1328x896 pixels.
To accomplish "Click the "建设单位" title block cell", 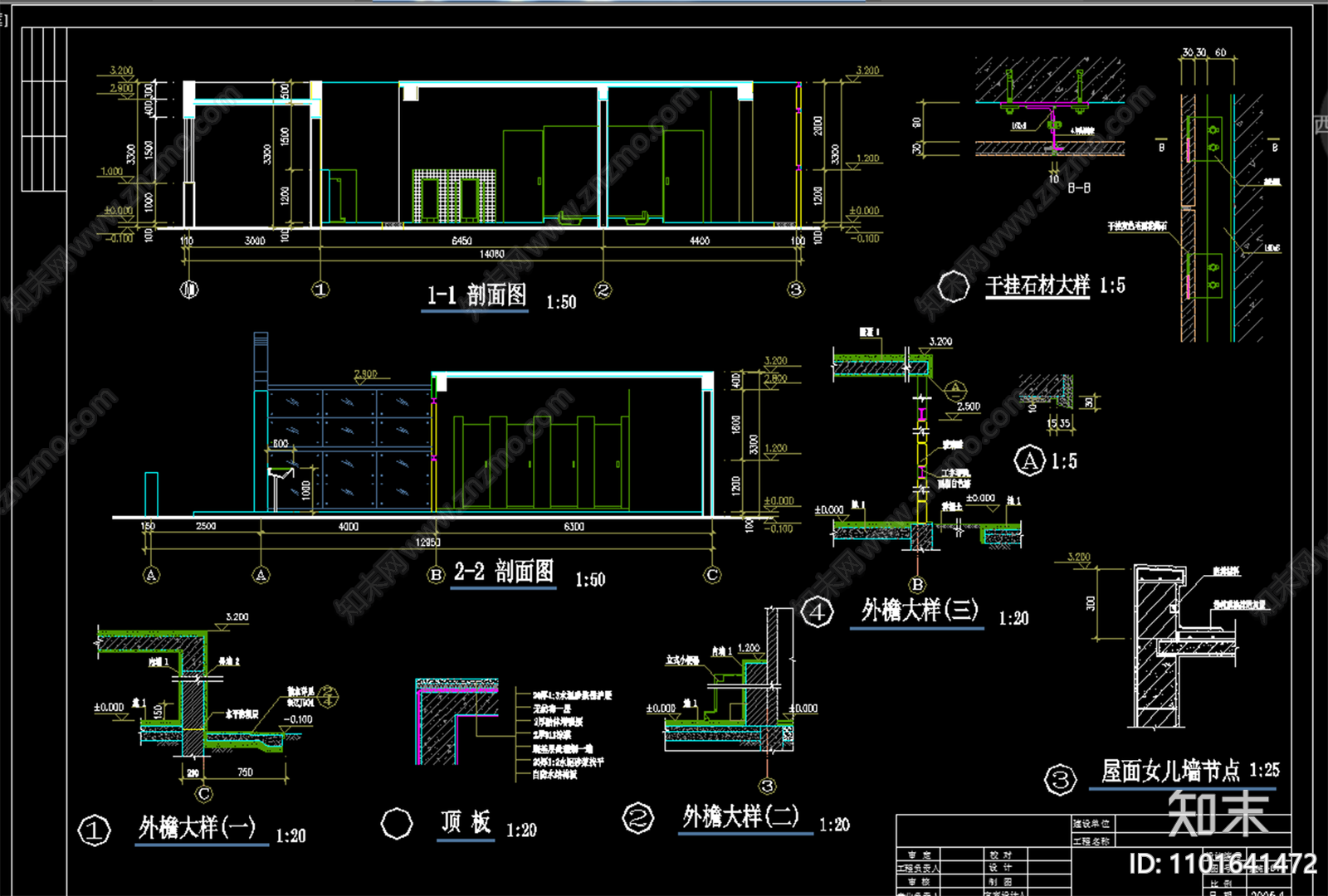I will point(1091,824).
